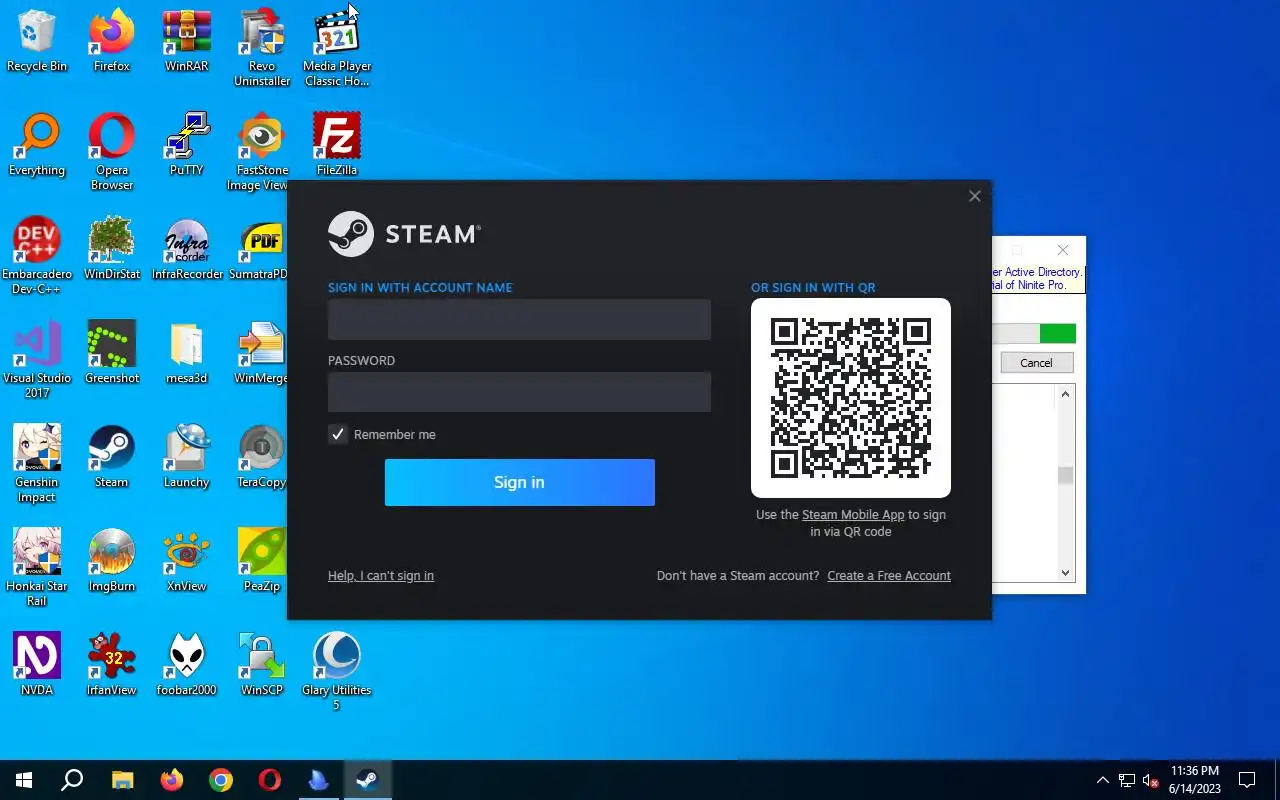Viewport: 1280px width, 800px height.
Task: Close the Steam sign-in dialog
Action: (975, 196)
